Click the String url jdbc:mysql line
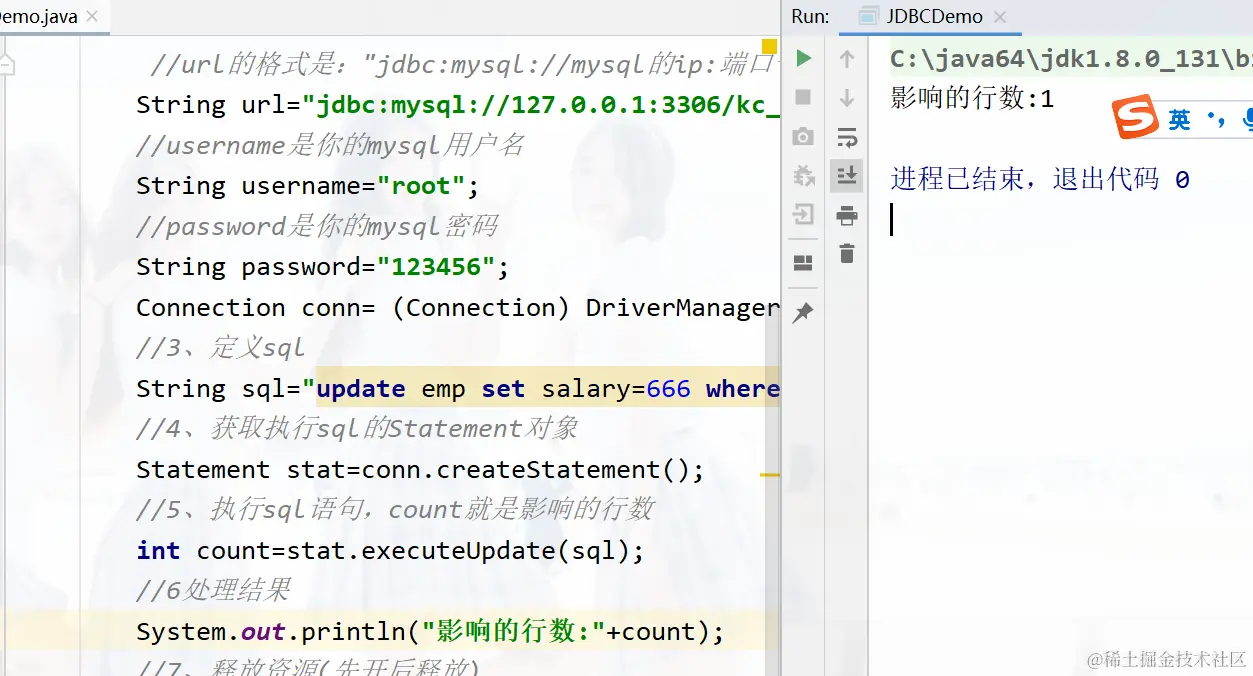This screenshot has width=1253, height=676. click(x=457, y=105)
